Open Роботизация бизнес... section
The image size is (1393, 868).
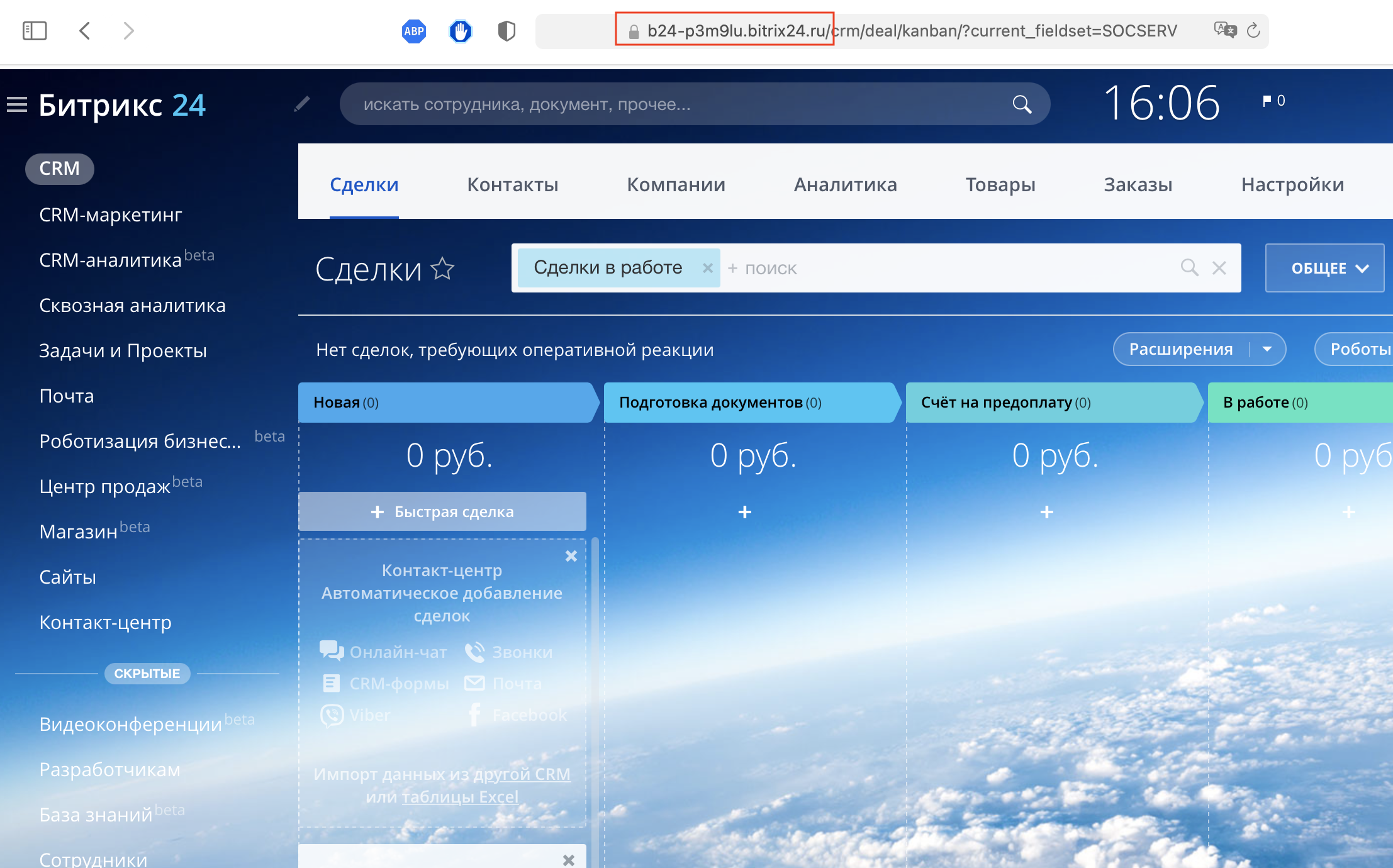(140, 441)
